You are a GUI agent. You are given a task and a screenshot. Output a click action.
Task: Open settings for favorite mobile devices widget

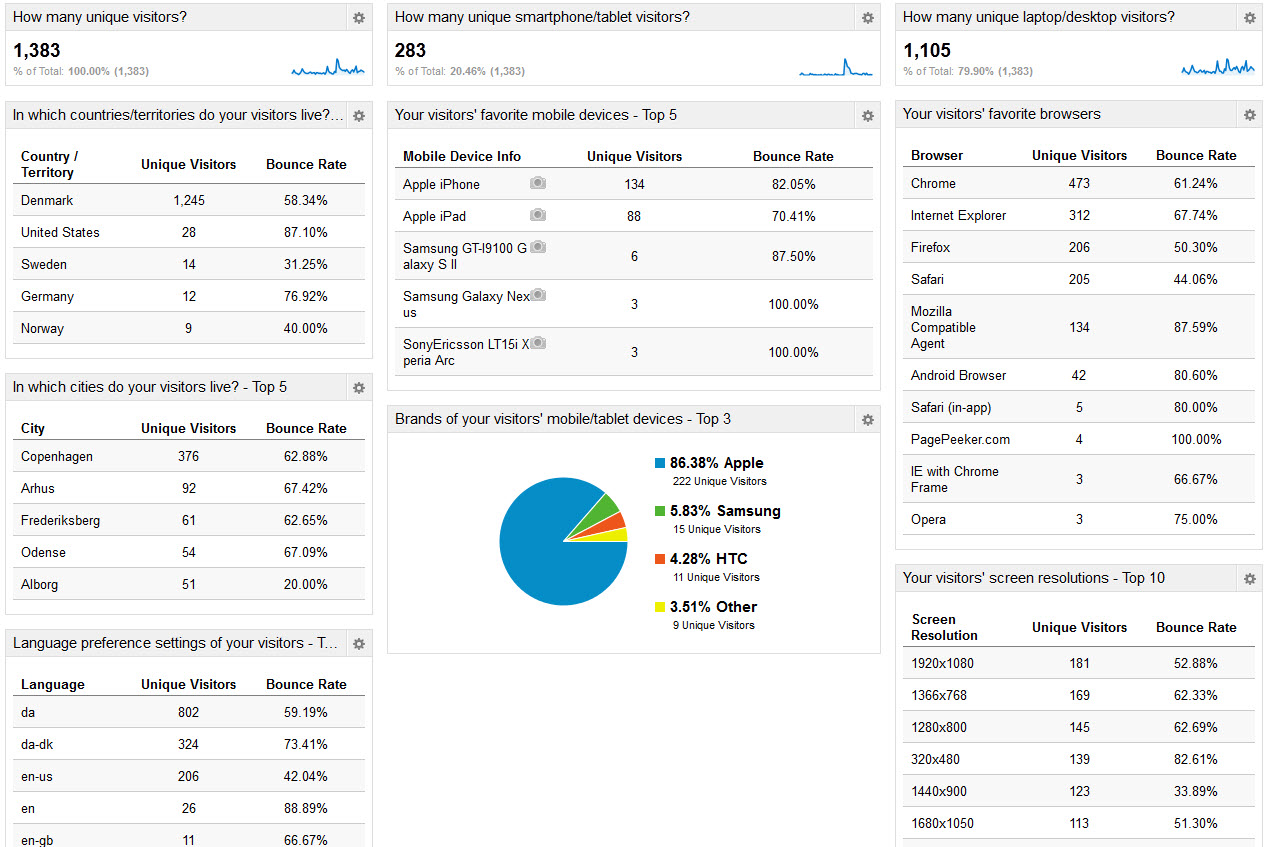point(867,115)
